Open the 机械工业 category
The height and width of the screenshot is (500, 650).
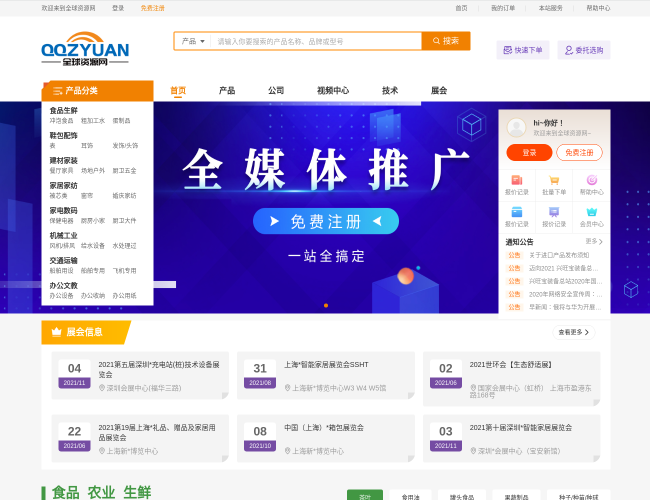pyautogui.click(x=63, y=235)
